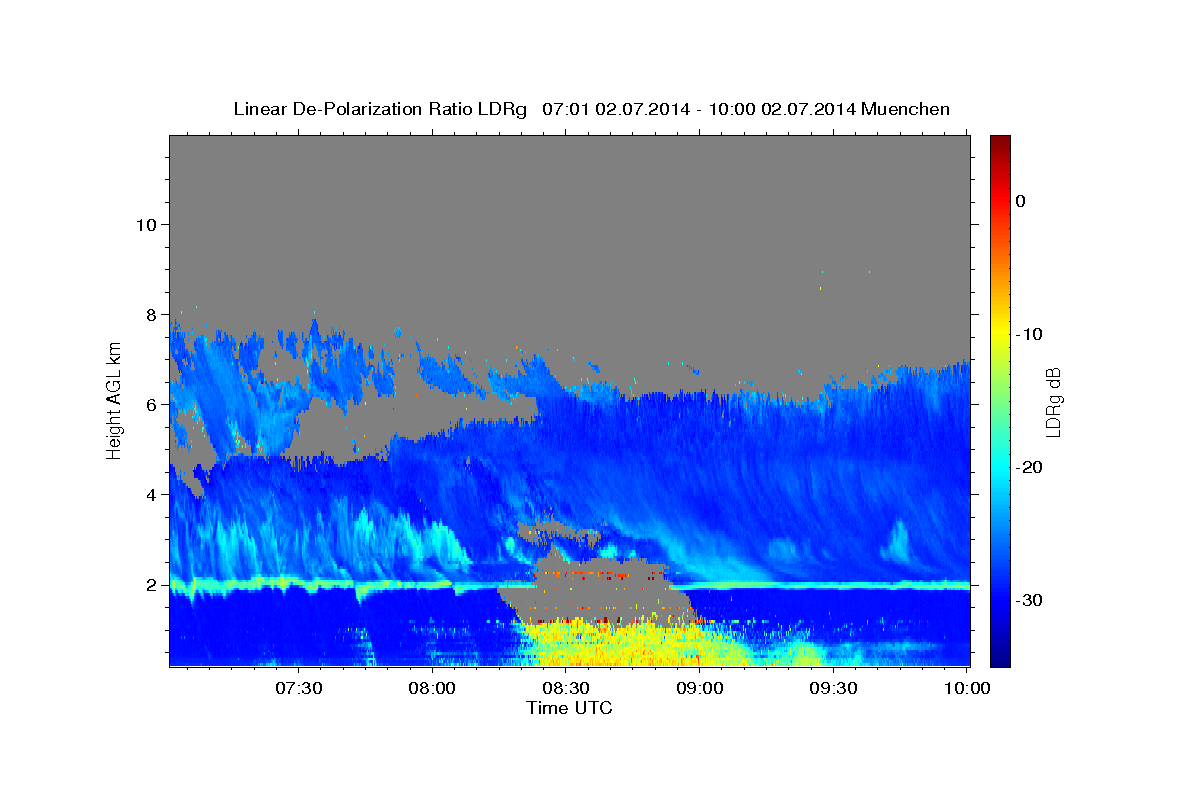Click the 09:00 time tick label

[x=699, y=688]
